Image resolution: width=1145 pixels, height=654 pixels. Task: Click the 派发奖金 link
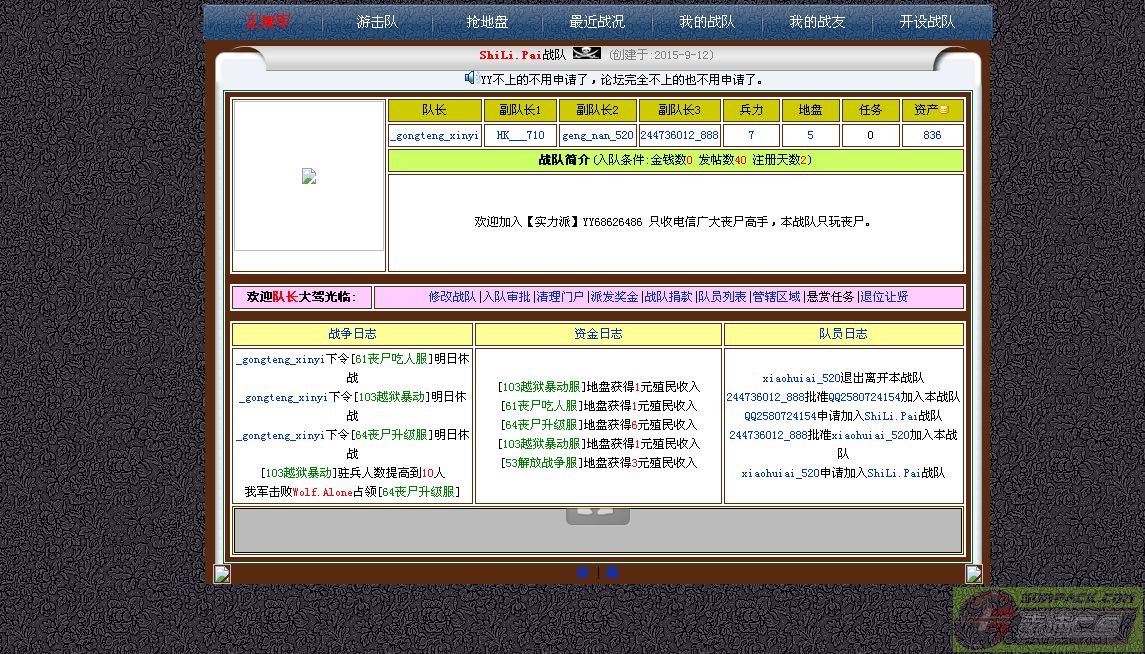click(614, 297)
